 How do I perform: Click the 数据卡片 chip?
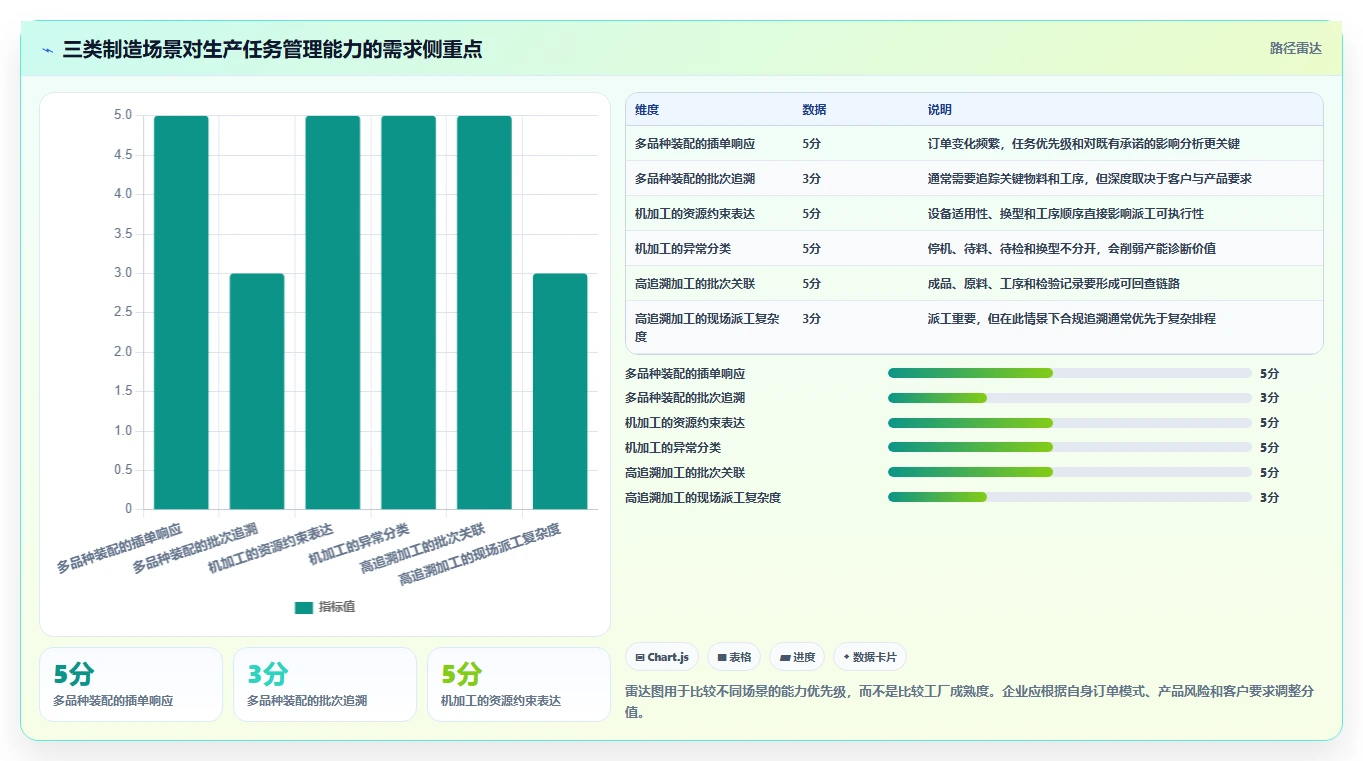pos(870,657)
